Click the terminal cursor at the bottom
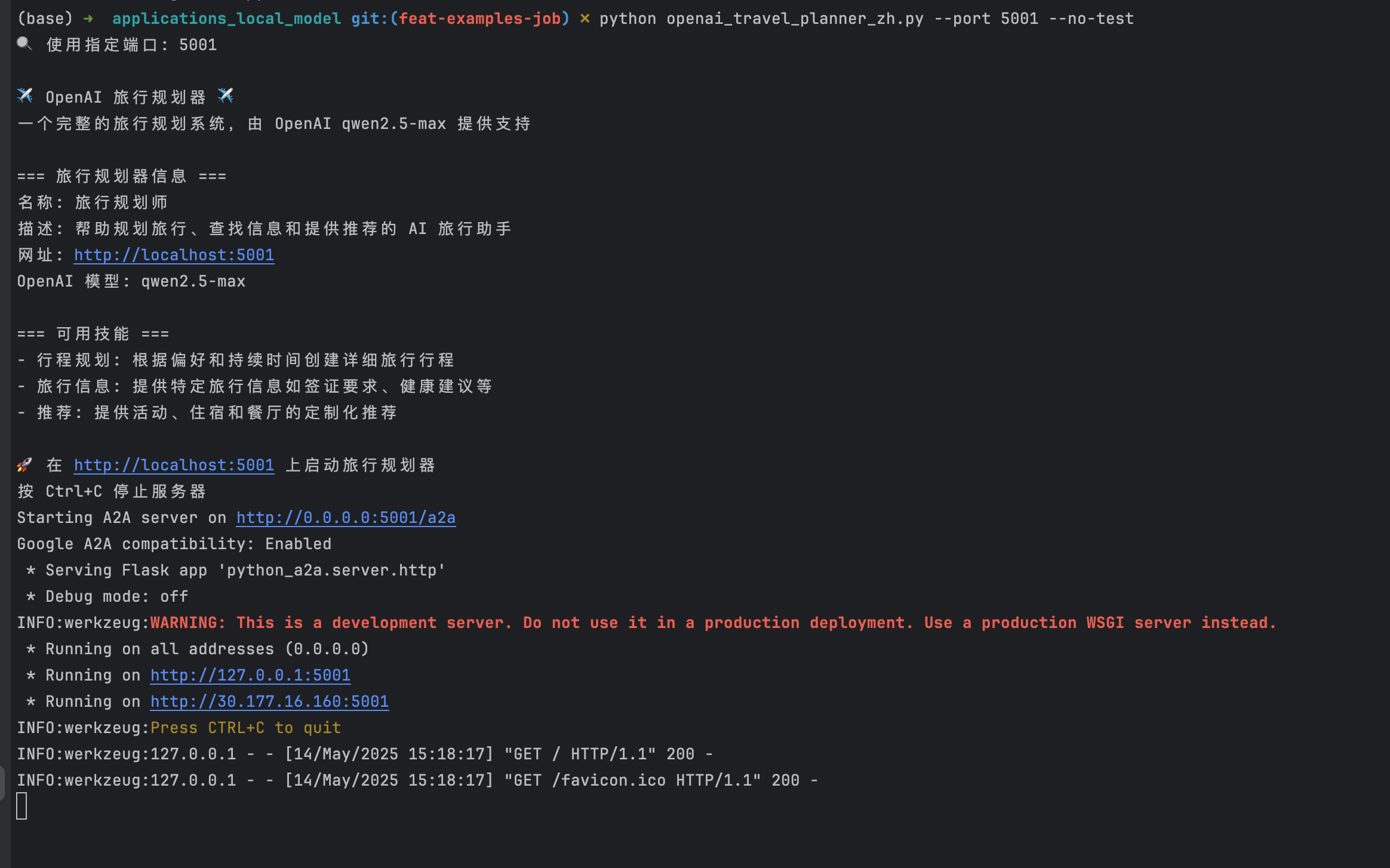This screenshot has width=1390, height=868. coord(23,805)
